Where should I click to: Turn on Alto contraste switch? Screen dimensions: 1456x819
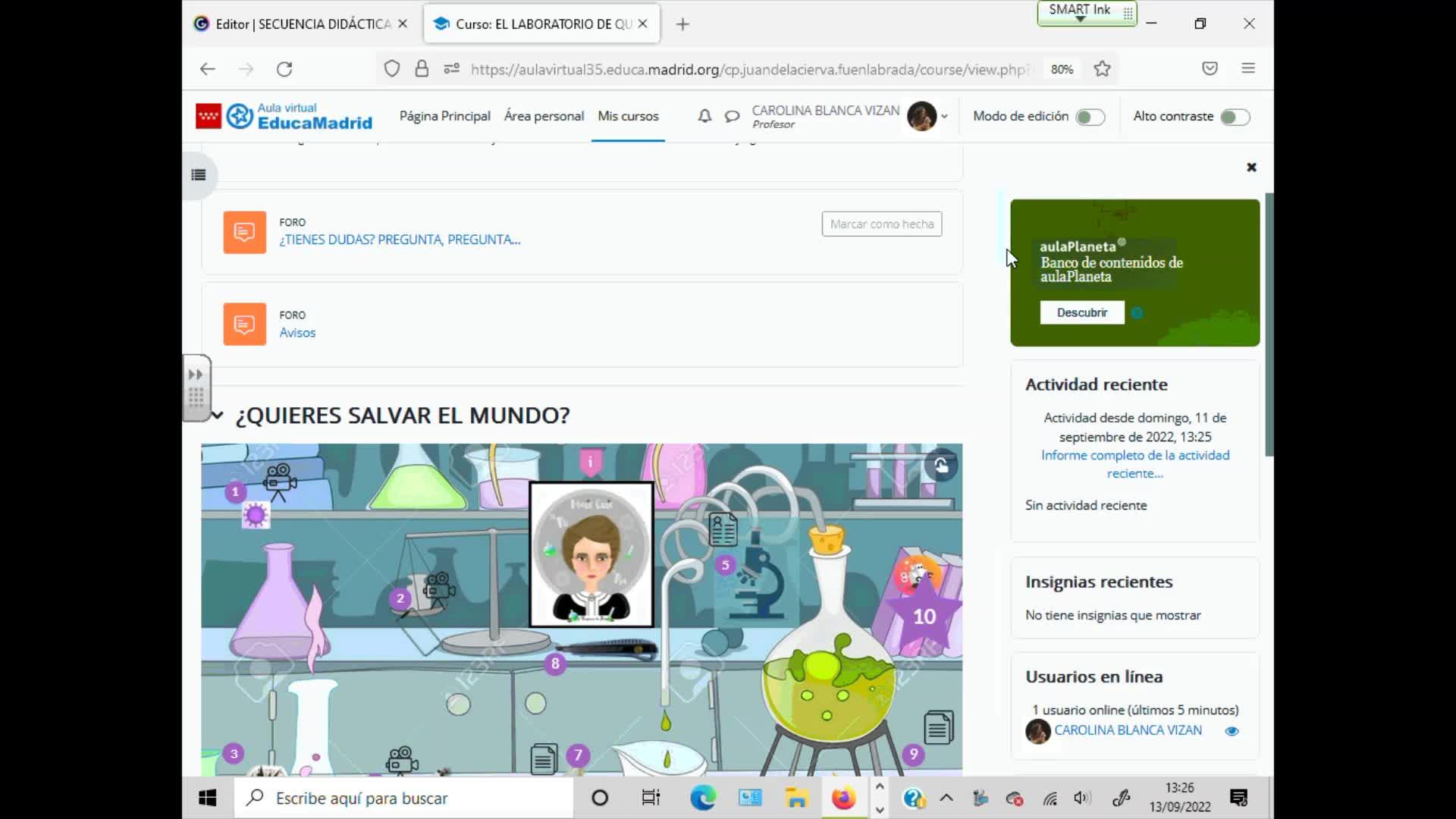tap(1235, 117)
